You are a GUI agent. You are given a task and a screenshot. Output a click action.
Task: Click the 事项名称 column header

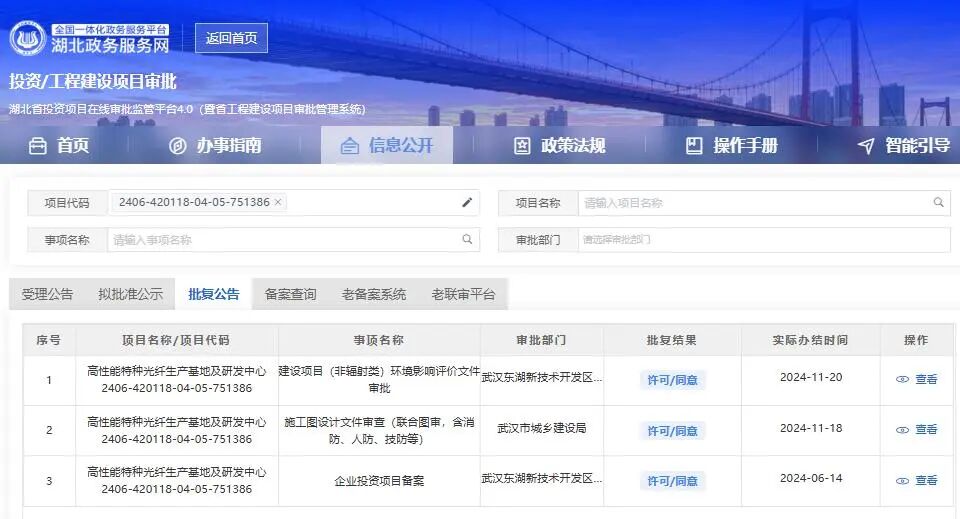379,340
